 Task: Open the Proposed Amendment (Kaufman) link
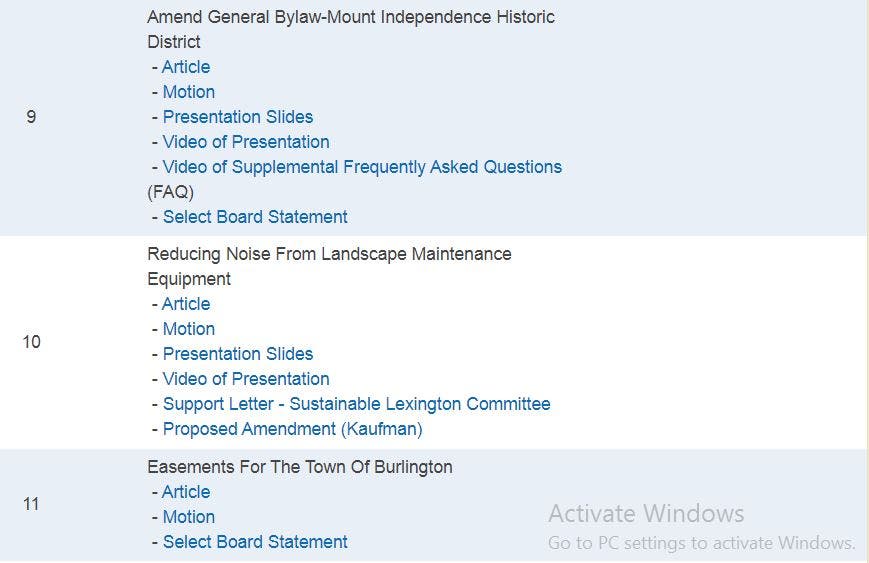[292, 429]
